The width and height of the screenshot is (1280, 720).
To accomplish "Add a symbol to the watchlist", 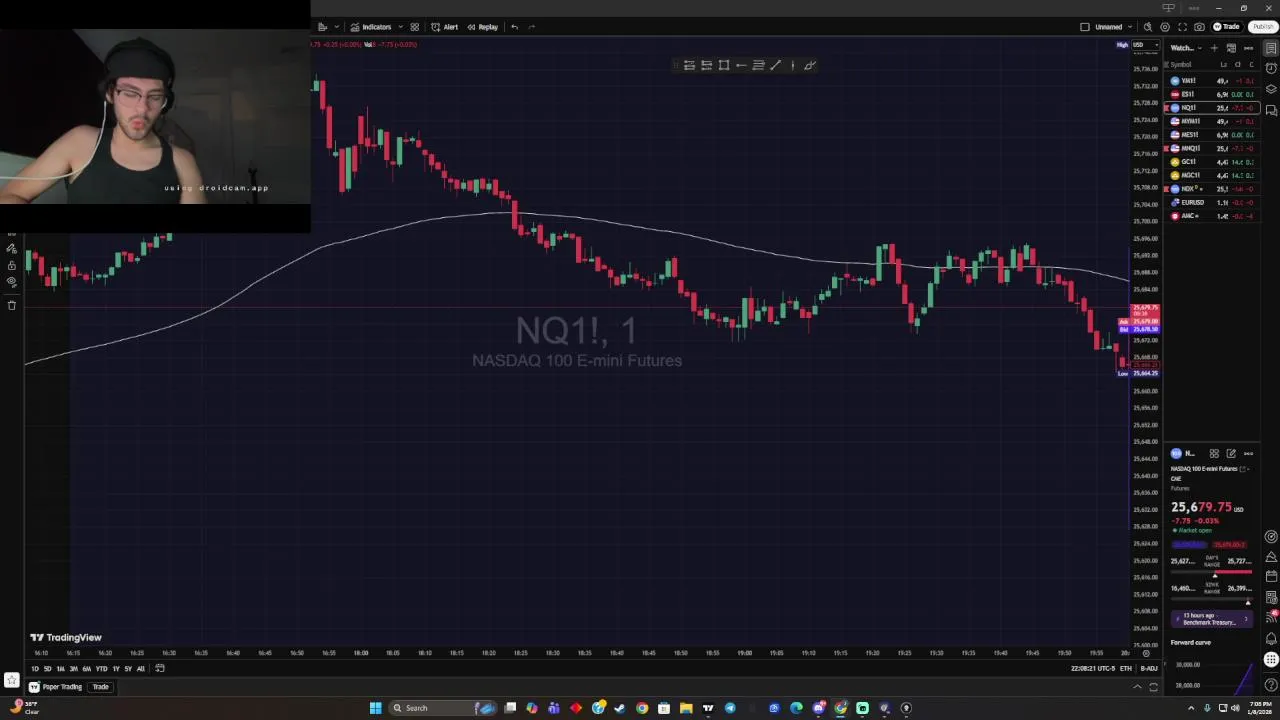I will point(1214,48).
